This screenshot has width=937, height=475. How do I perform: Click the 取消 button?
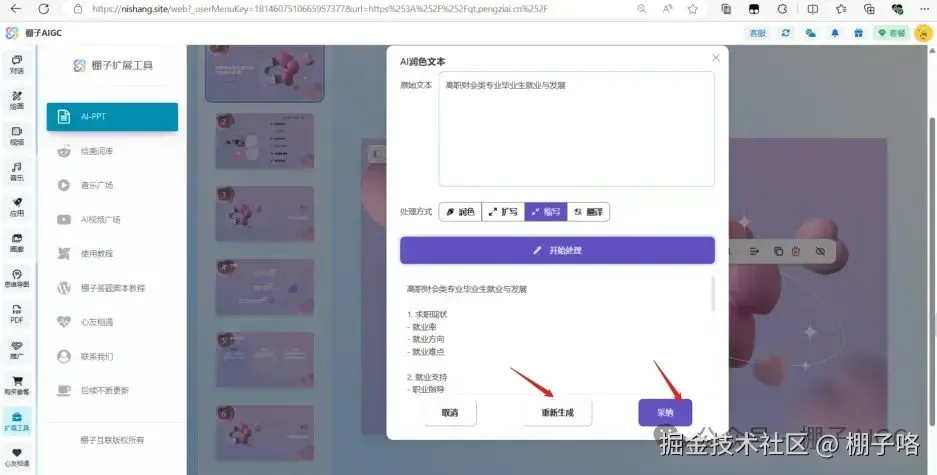(450, 412)
